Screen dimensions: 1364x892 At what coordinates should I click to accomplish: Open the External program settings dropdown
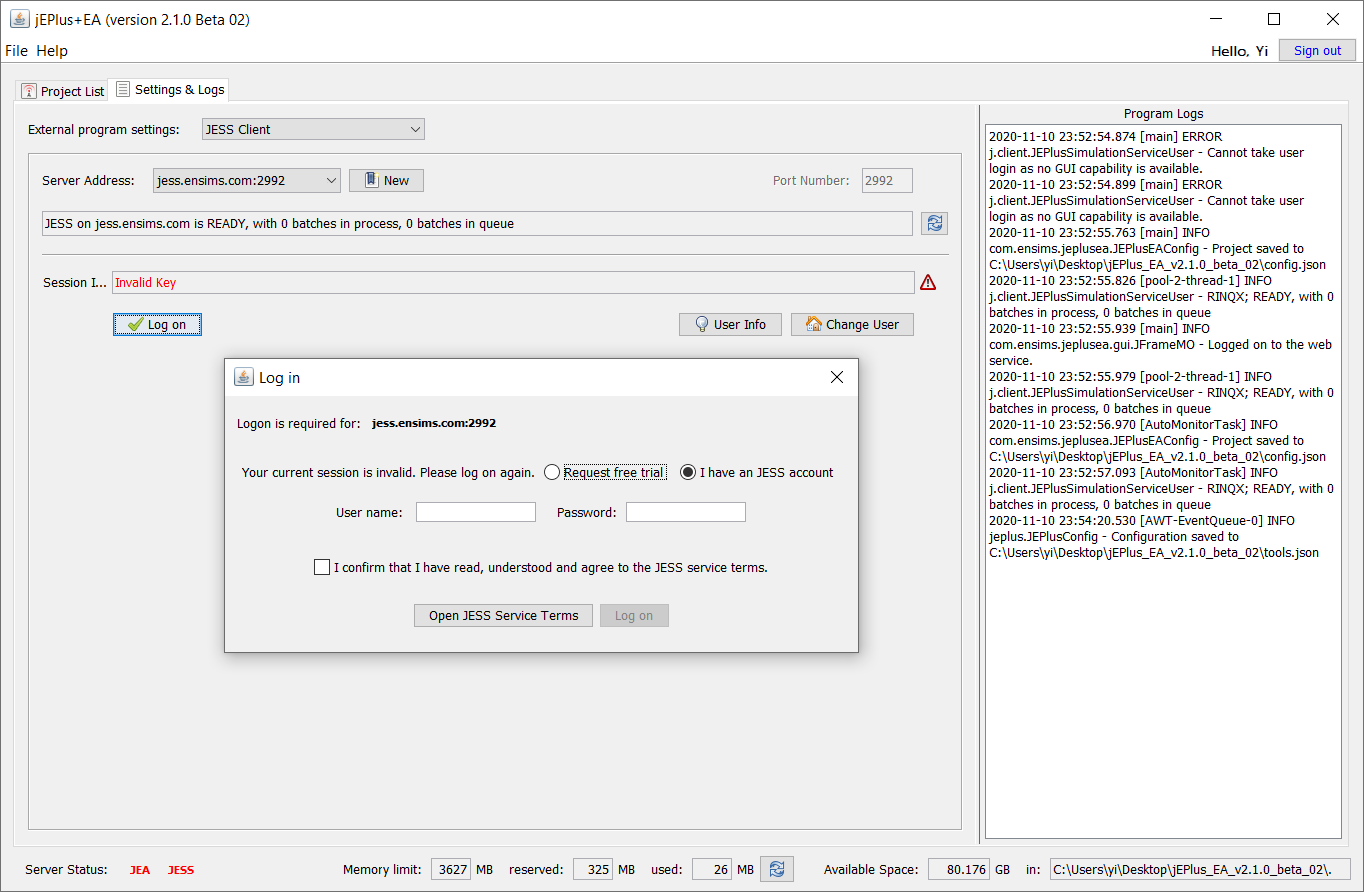point(313,129)
